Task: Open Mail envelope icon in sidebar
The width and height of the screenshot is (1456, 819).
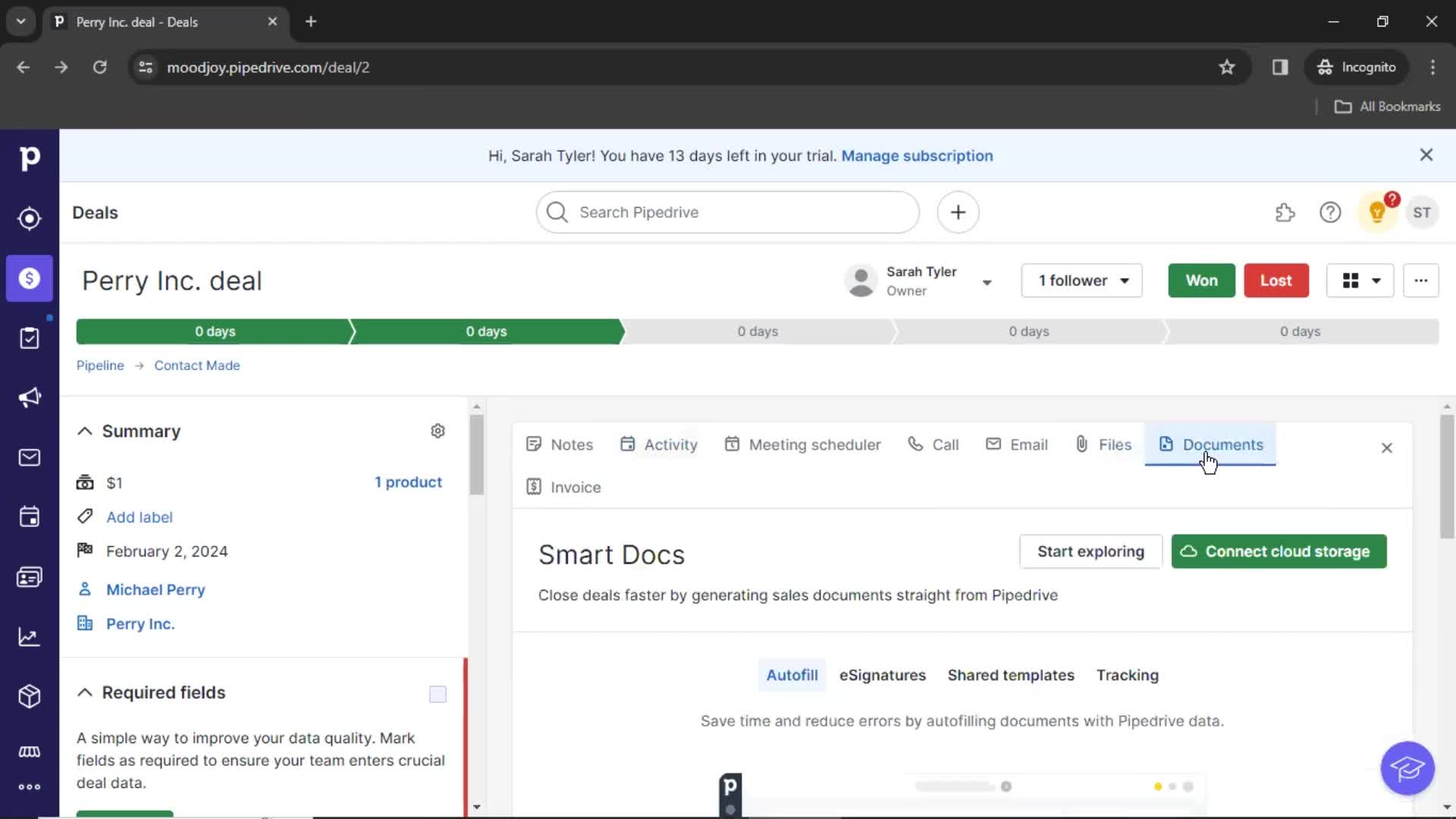Action: tap(29, 457)
